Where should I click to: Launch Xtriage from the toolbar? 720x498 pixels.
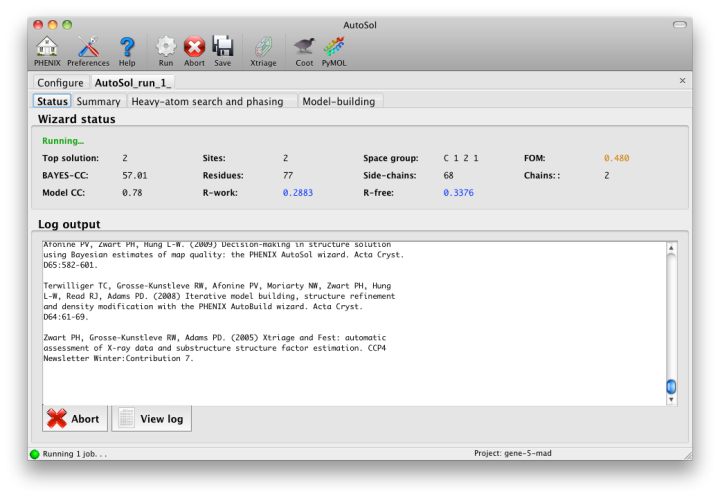pyautogui.click(x=263, y=50)
